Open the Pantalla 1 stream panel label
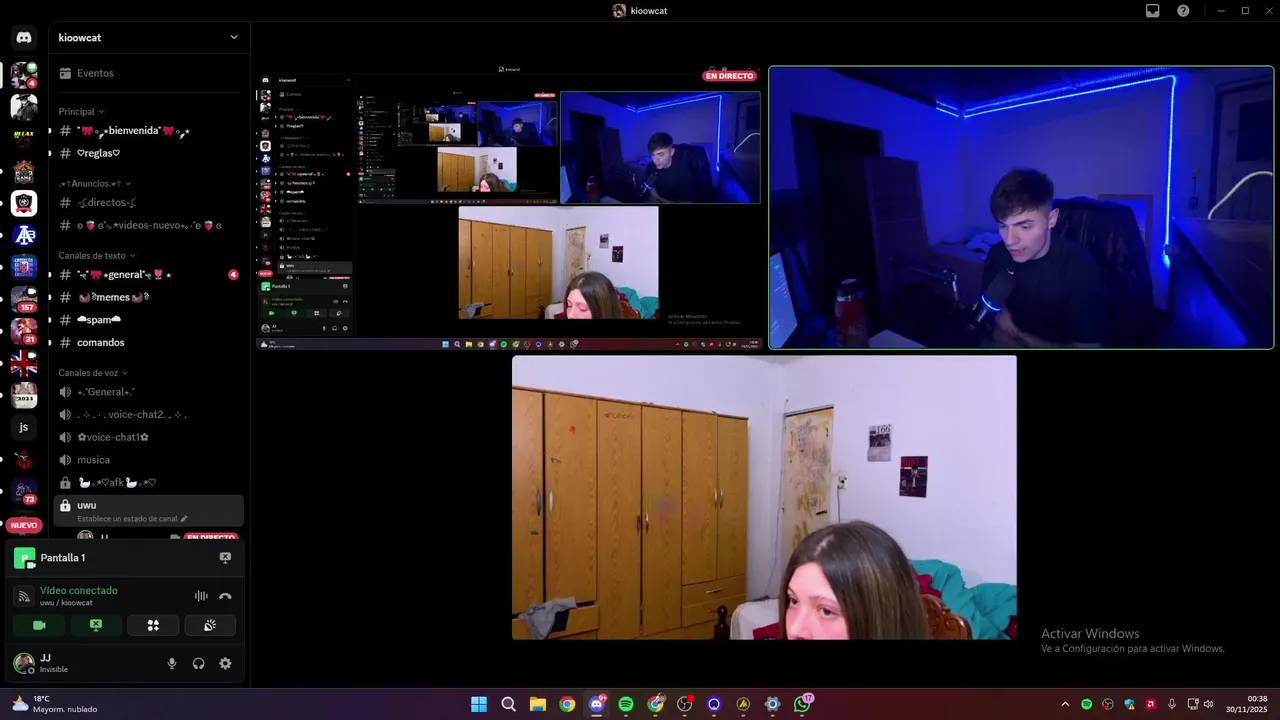The image size is (1280, 720). 62,558
